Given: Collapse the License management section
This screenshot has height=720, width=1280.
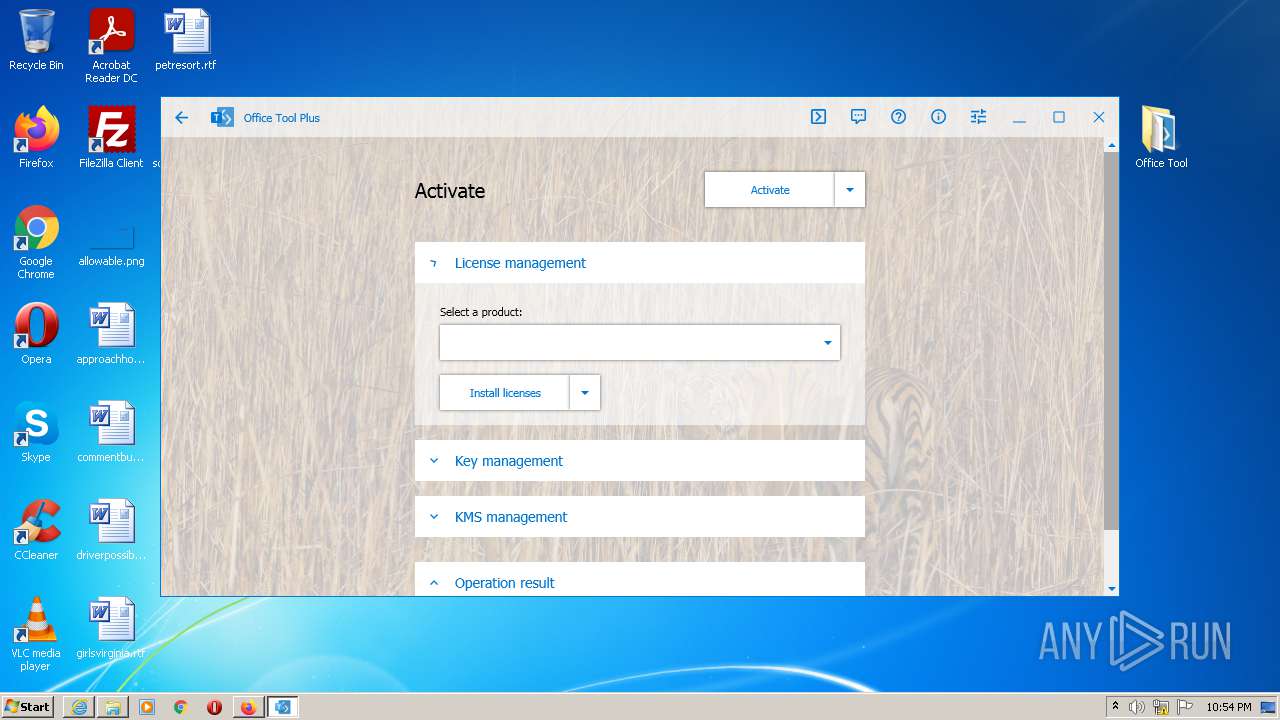Looking at the screenshot, I should tap(640, 263).
